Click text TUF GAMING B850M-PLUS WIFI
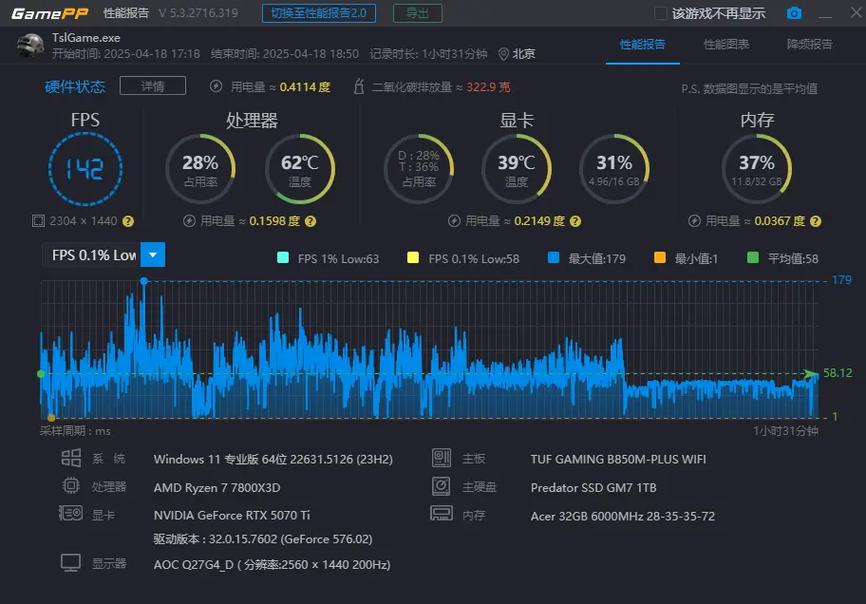Viewport: 866px width, 604px height. point(618,459)
